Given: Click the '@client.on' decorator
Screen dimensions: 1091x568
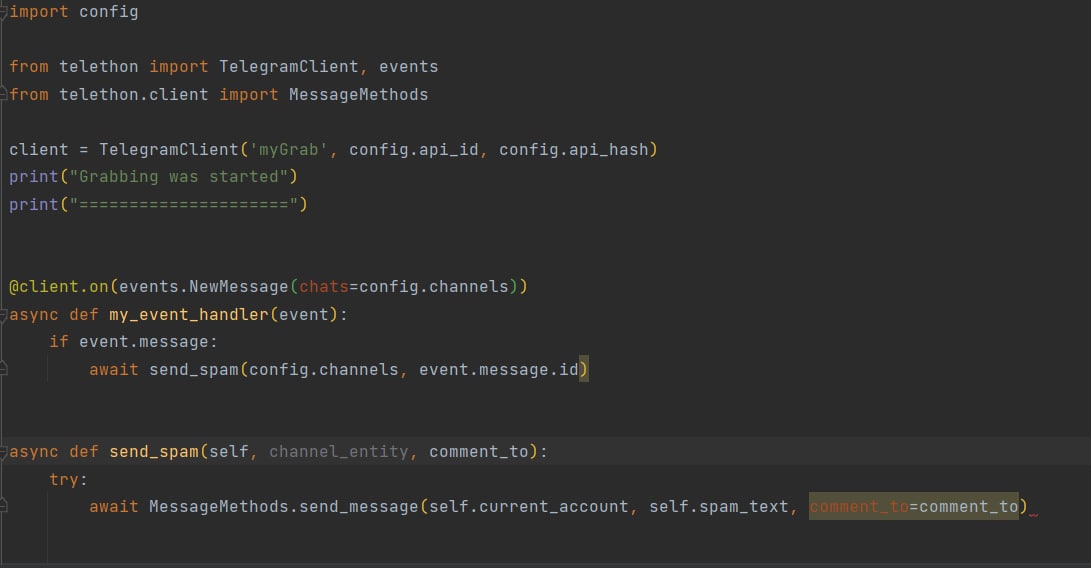Looking at the screenshot, I should click(x=58, y=287).
